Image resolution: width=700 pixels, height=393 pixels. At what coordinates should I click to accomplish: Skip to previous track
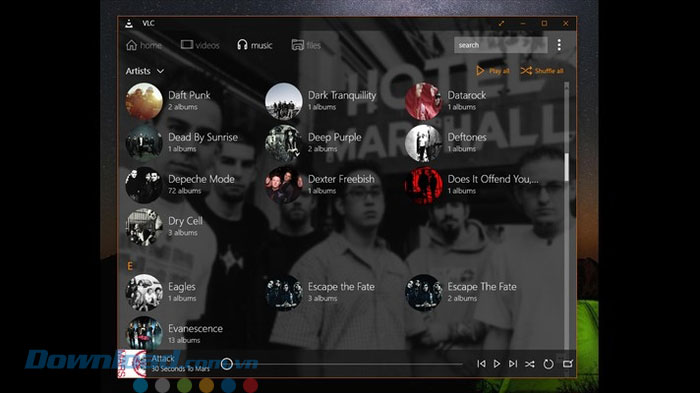[481, 364]
